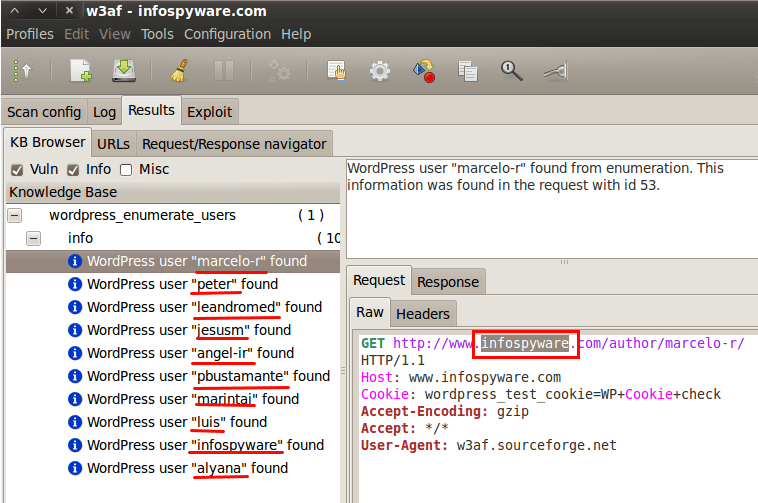Select WordPress user "infospyware" found entry
Image resolution: width=758 pixels, height=503 pixels.
(204, 445)
